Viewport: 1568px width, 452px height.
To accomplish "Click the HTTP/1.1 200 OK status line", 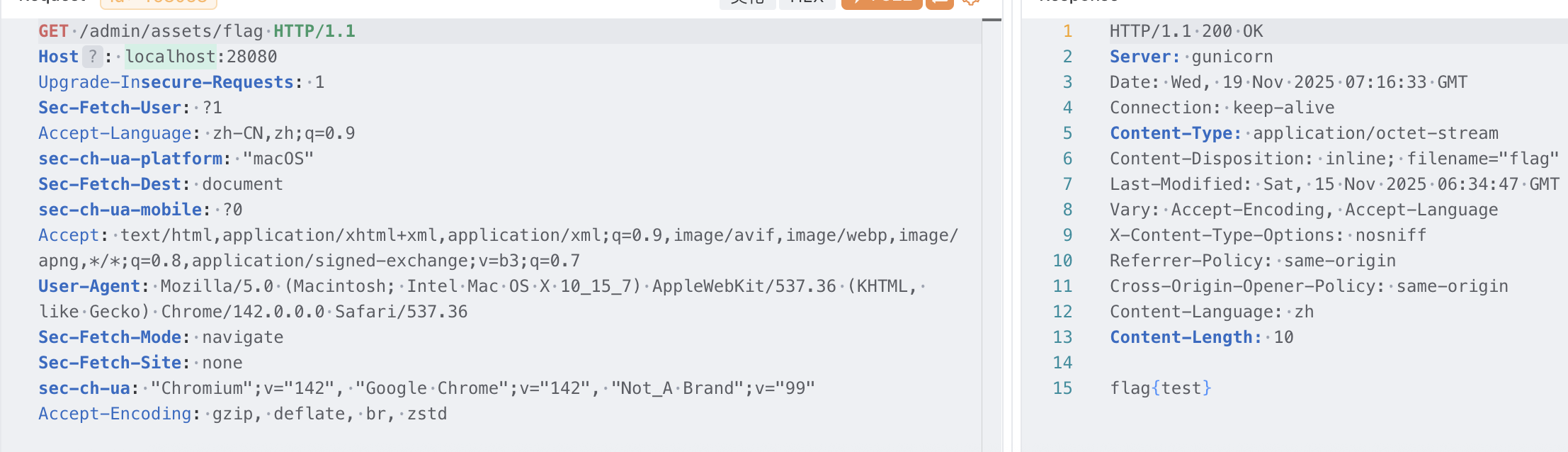I will click(1186, 31).
